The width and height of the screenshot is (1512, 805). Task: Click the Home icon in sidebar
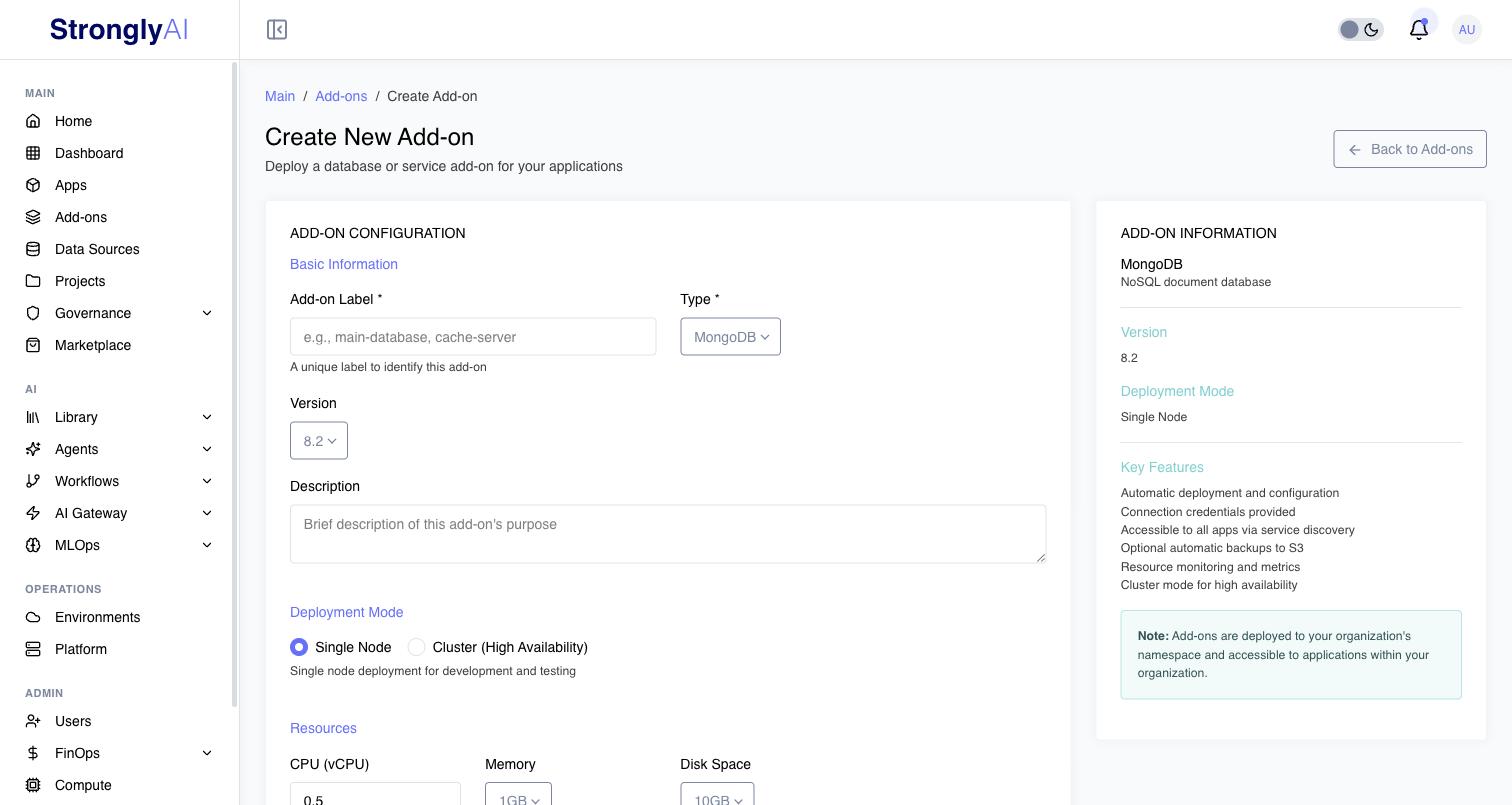[x=33, y=121]
